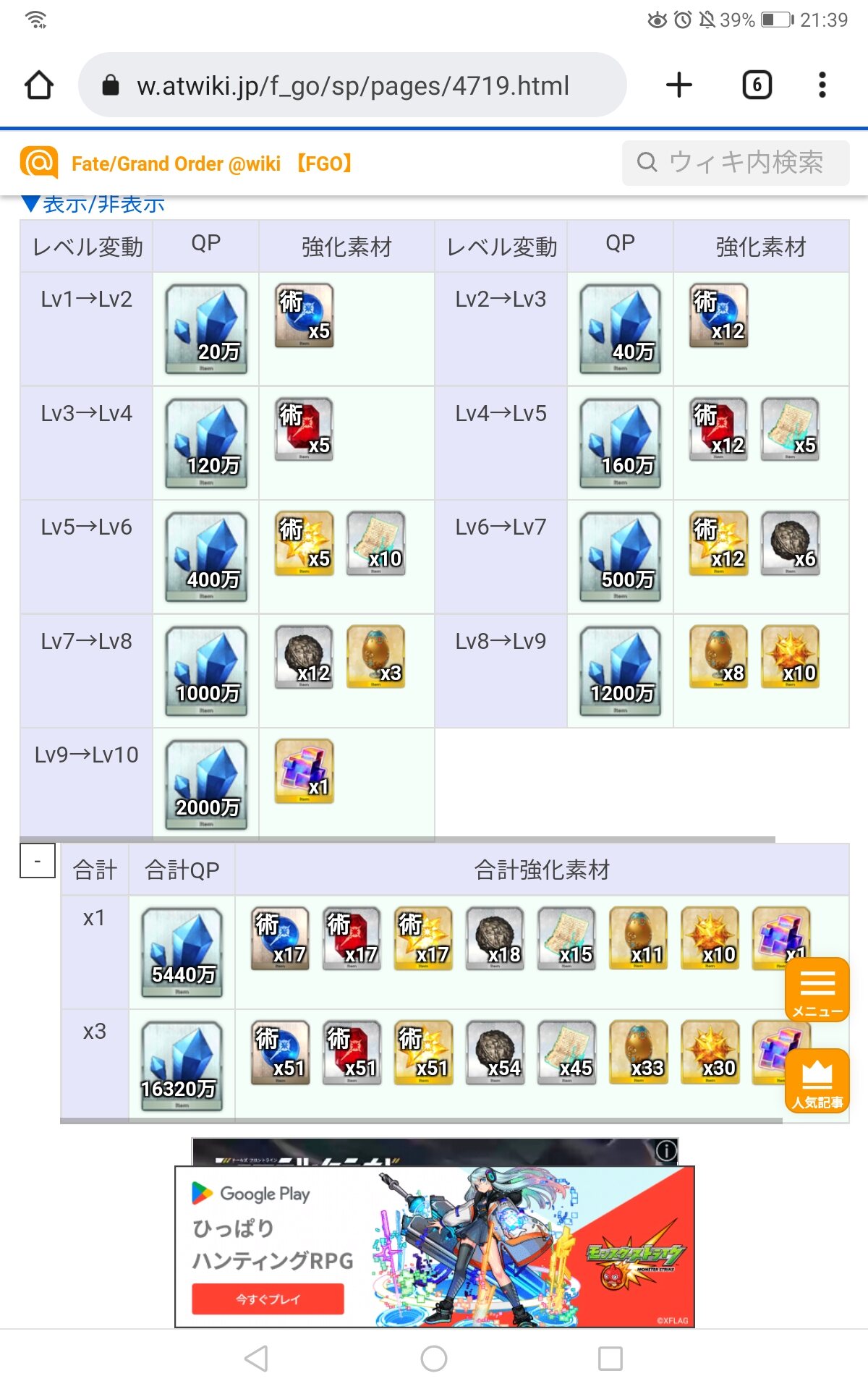Tap the 20万 QP crystal icon

pyautogui.click(x=206, y=329)
